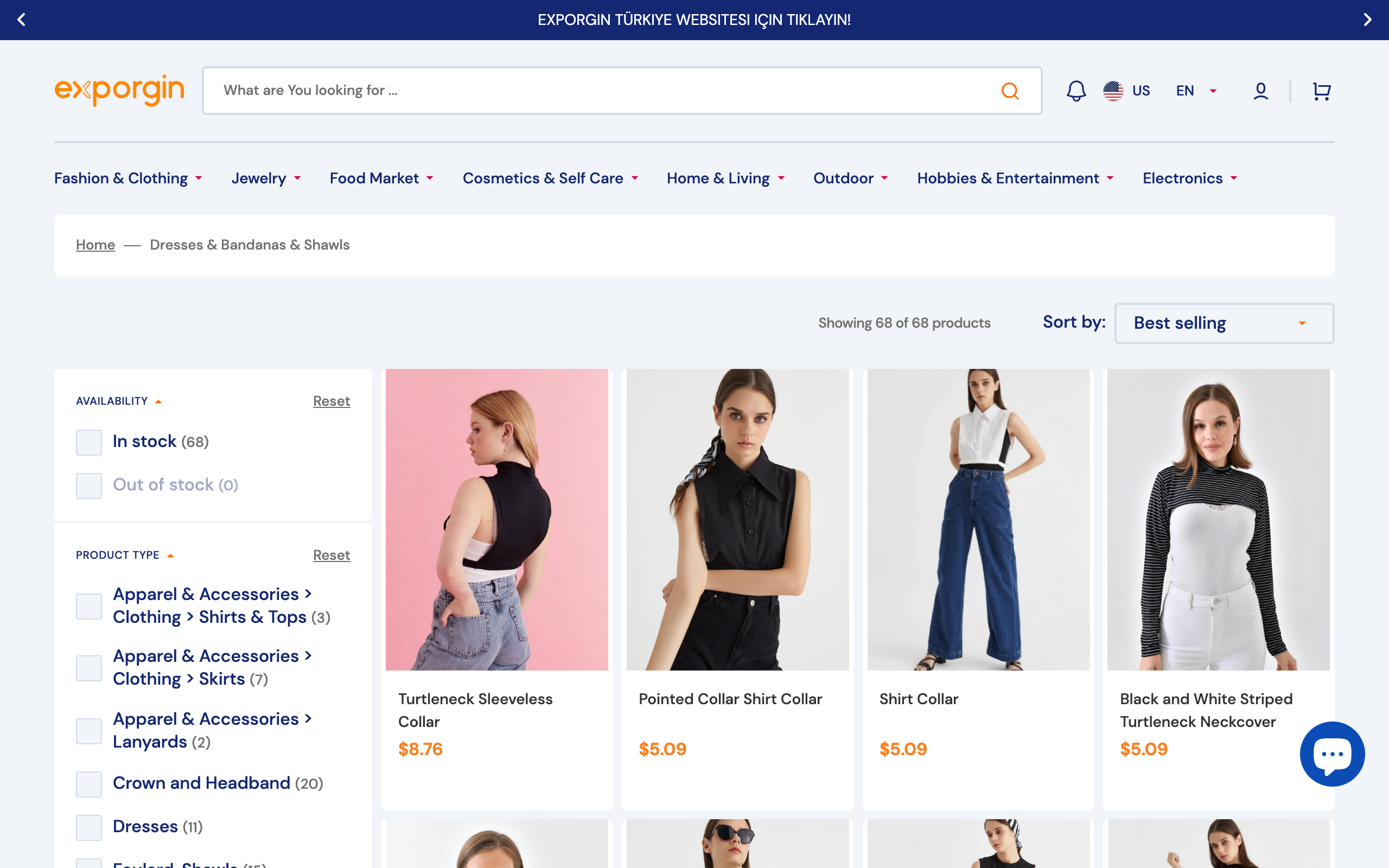Type in the search field
1389x868 pixels.
(x=517, y=90)
